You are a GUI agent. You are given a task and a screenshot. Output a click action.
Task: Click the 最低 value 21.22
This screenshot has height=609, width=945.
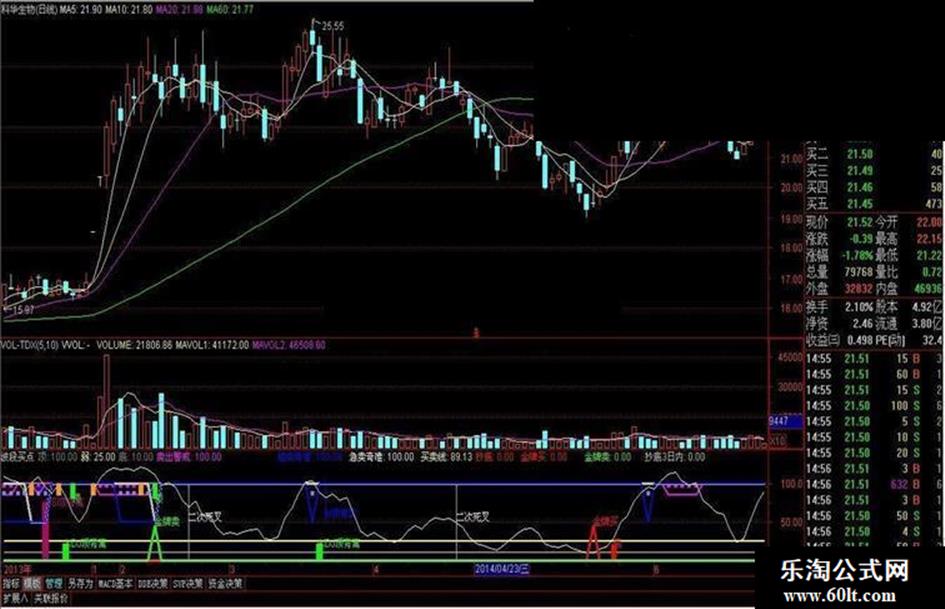click(929, 256)
